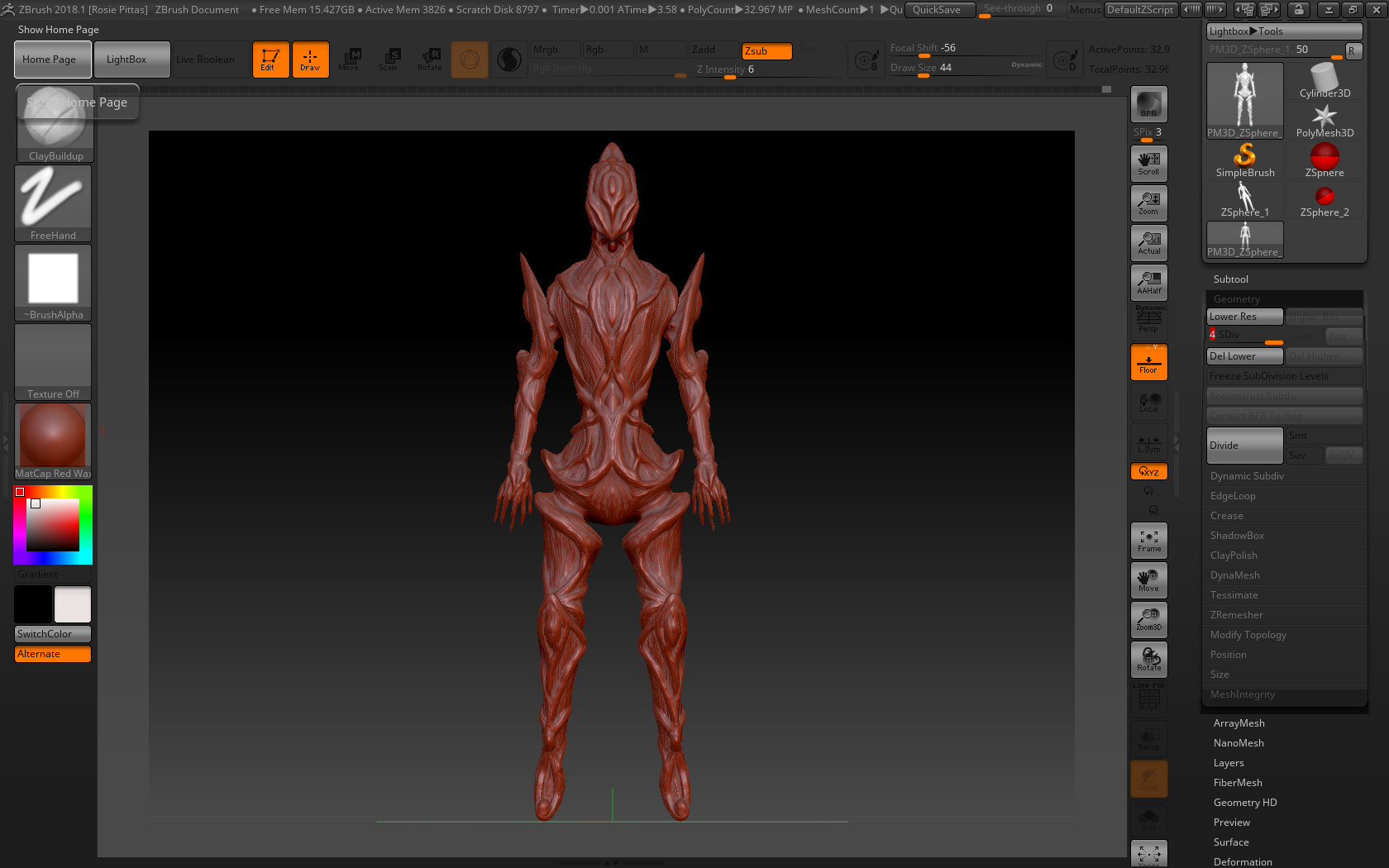Viewport: 1389px width, 868px height.
Task: Select the Move gizmo tool
Action: (349, 60)
